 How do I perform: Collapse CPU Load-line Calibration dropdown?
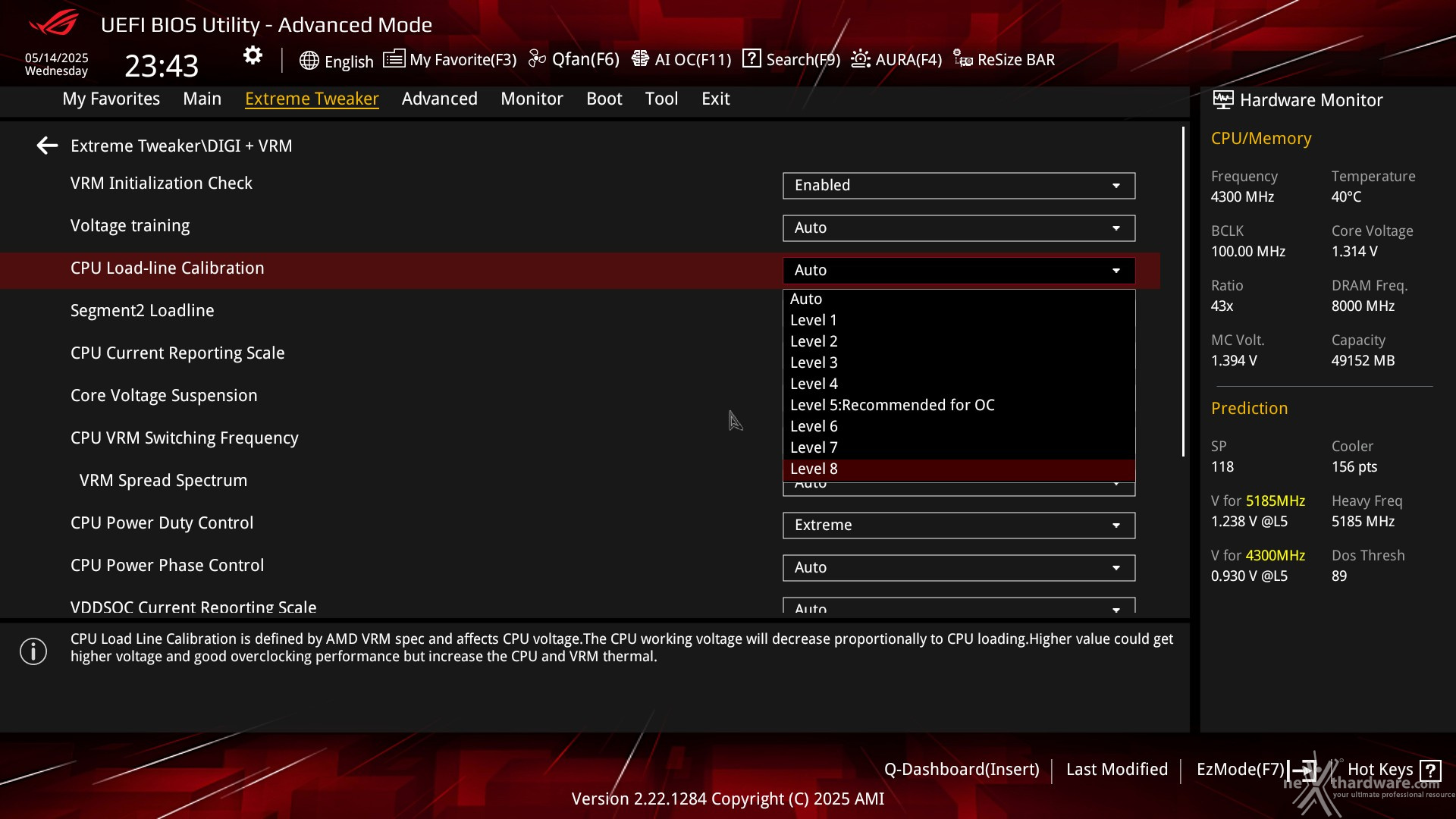[959, 271]
